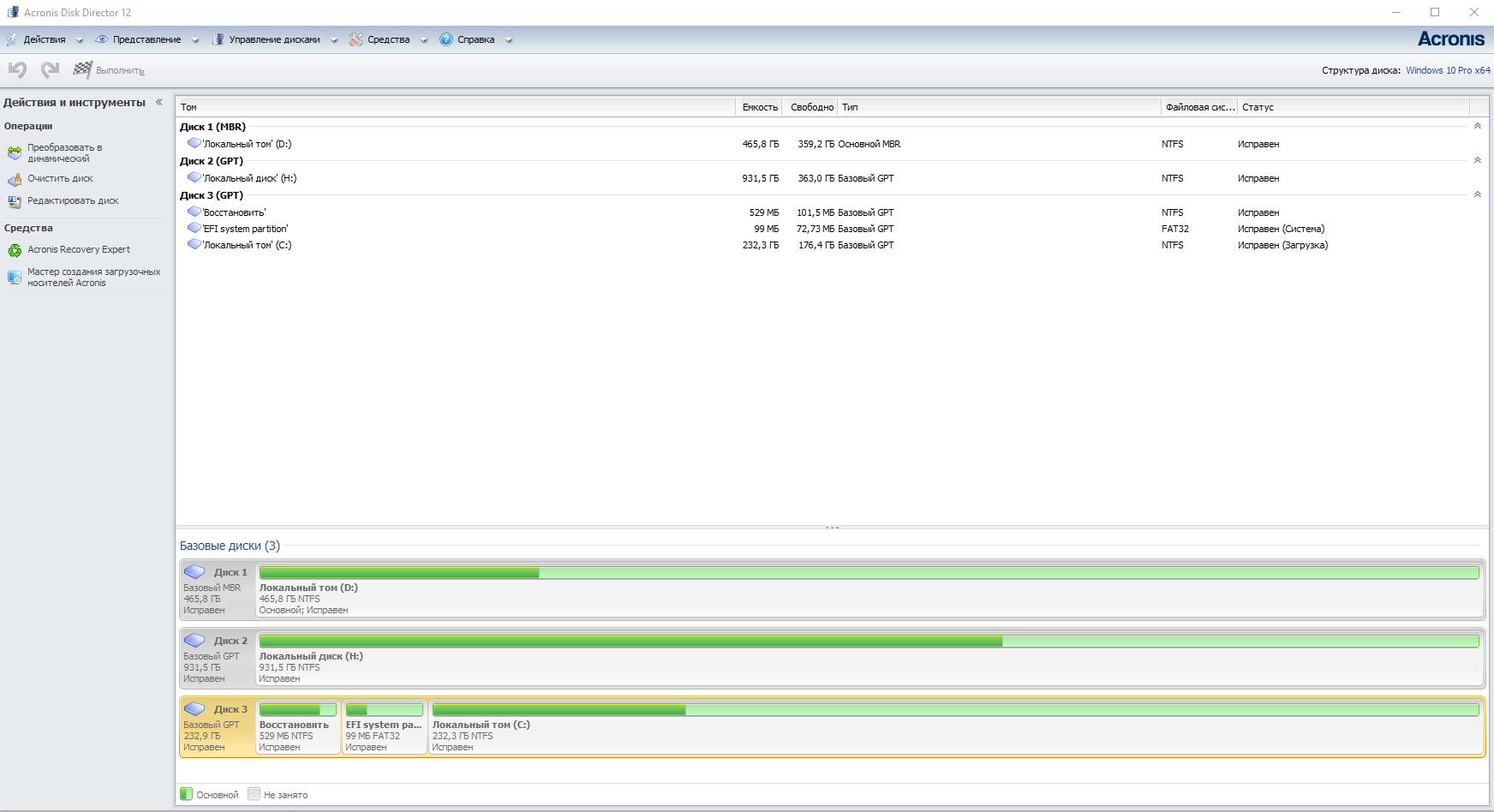Click the Действия menu icon
This screenshot has height=812, width=1494.
(x=12, y=39)
